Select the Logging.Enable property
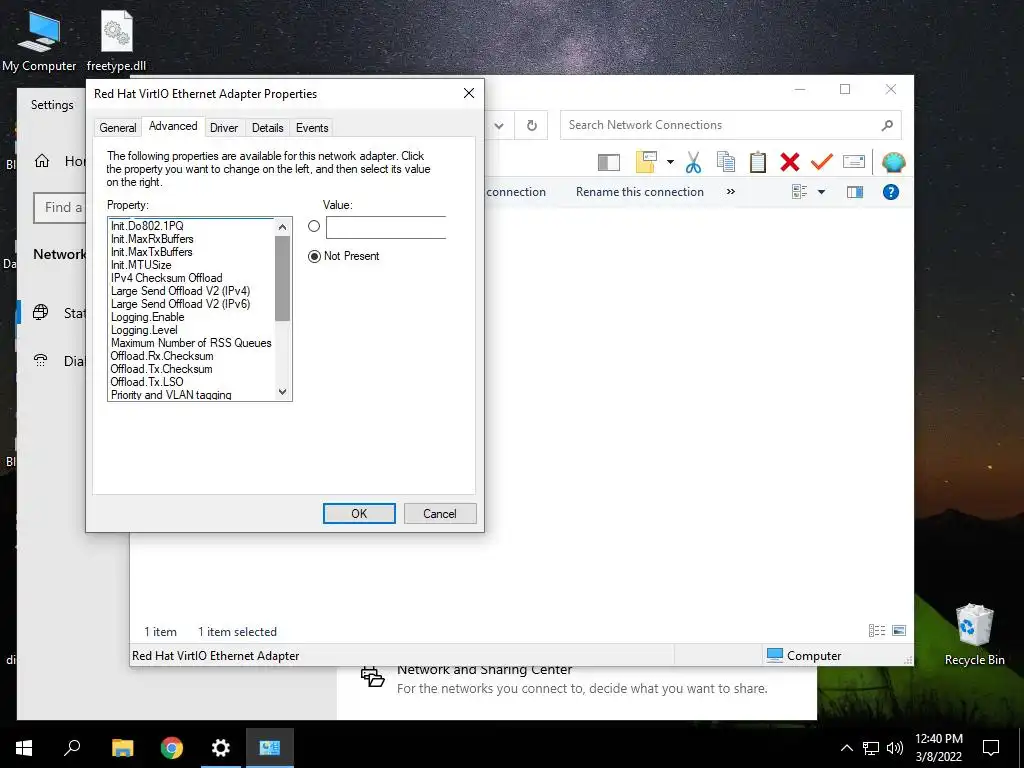Screen dimensions: 1024x768 click(148, 317)
